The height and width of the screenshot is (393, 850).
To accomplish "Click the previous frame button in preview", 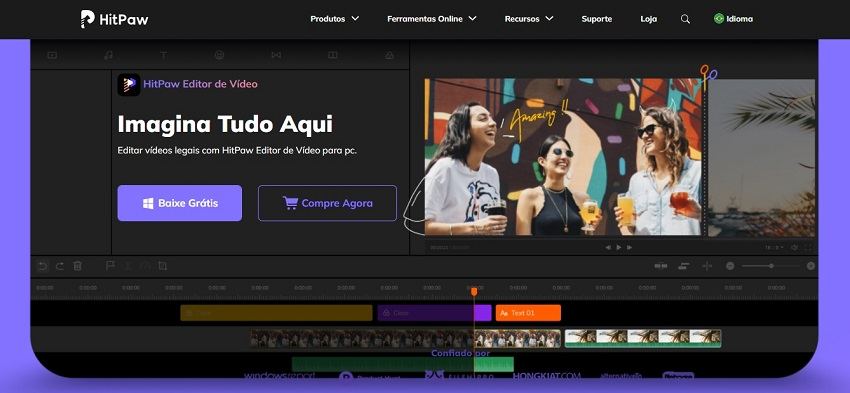I will tap(608, 247).
